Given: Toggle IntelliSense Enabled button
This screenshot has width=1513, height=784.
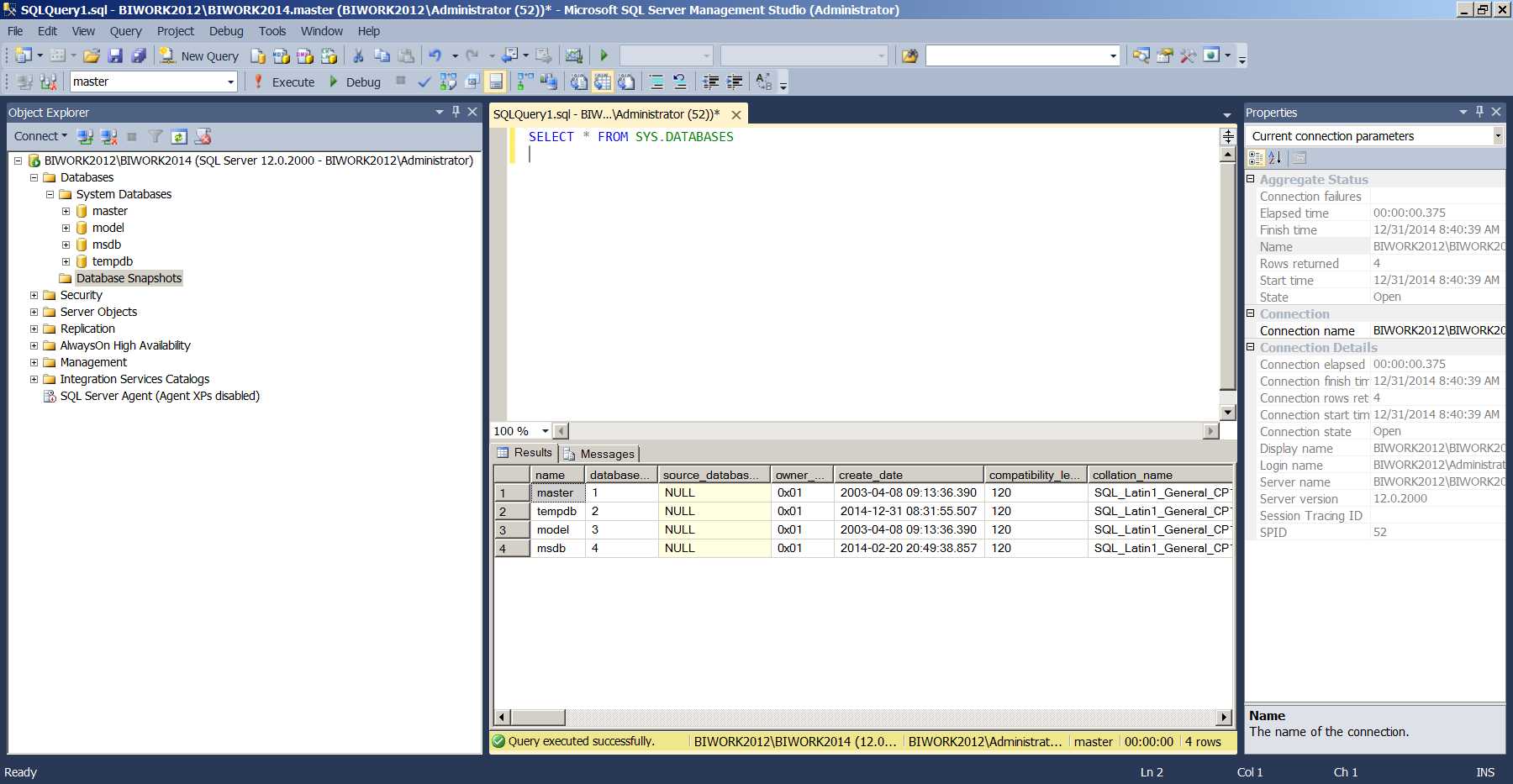Looking at the screenshot, I should [x=496, y=82].
